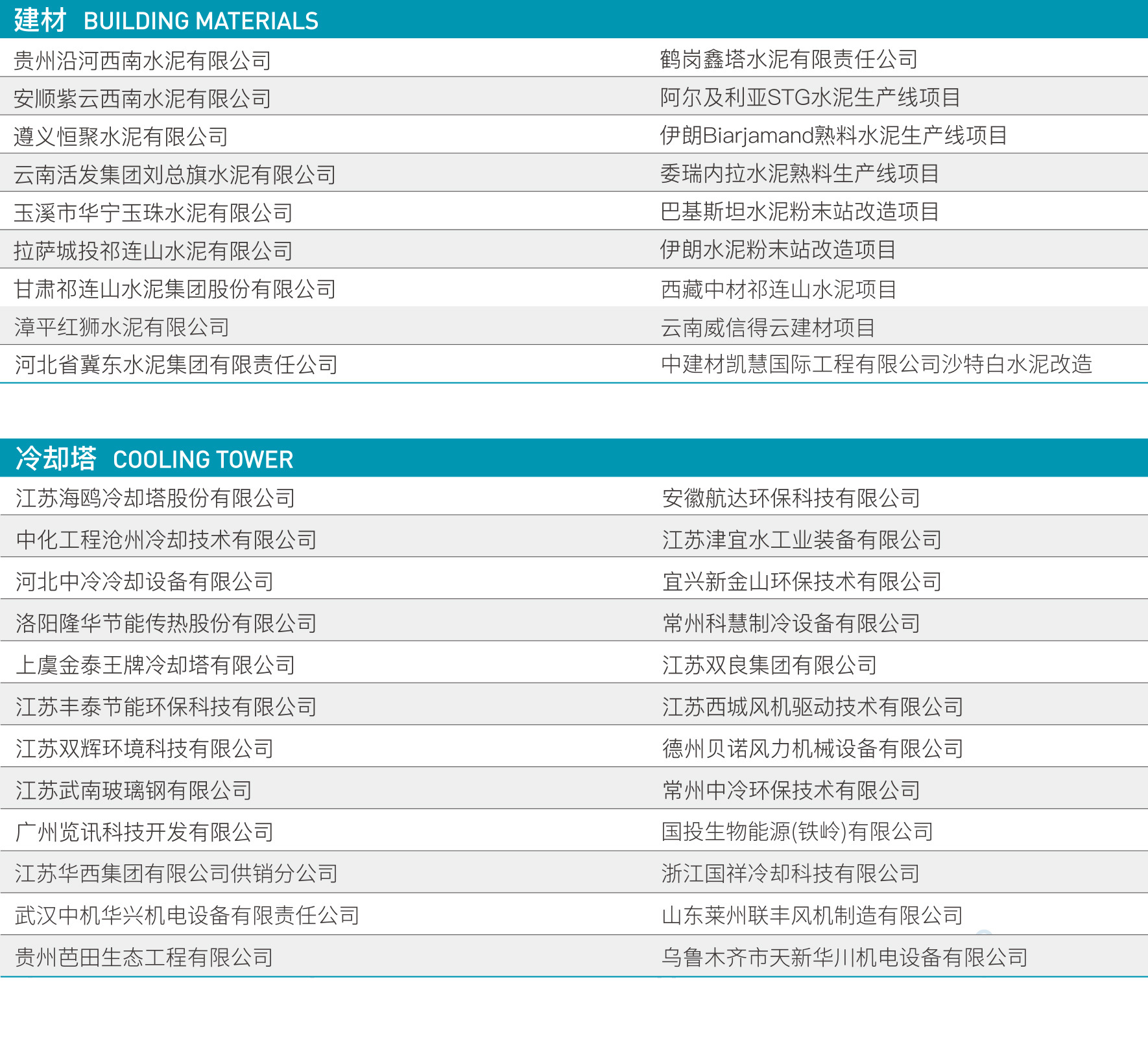Click 伊朗水泥粉末站改造项目
Image resolution: width=1148 pixels, height=1038 pixels.
(778, 250)
